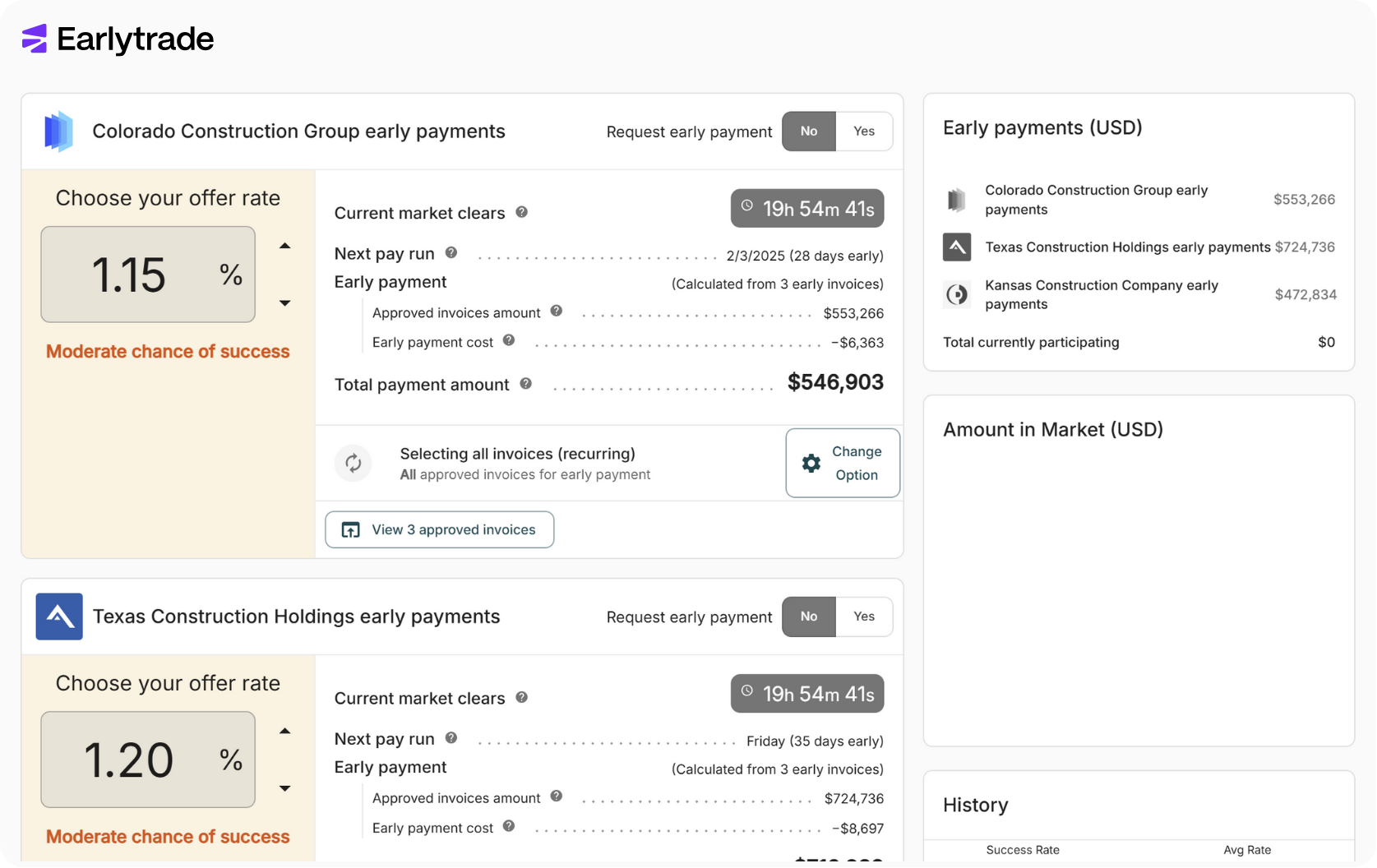Increase Colorado offer rate with up arrow
This screenshot has width=1377, height=868.
(x=285, y=246)
